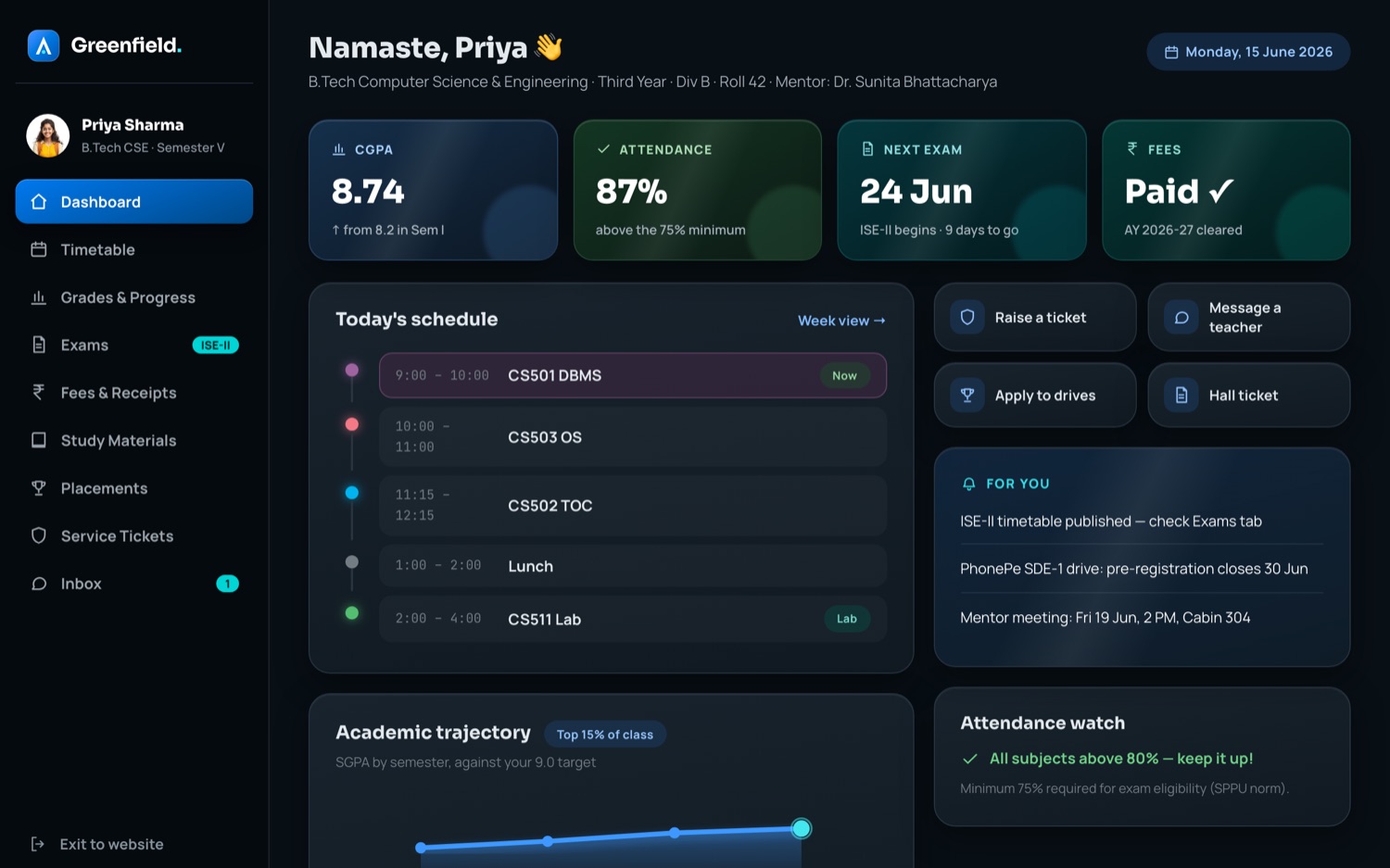Select the CS511 Lab schedule entry
The height and width of the screenshot is (868, 1390).
point(633,619)
